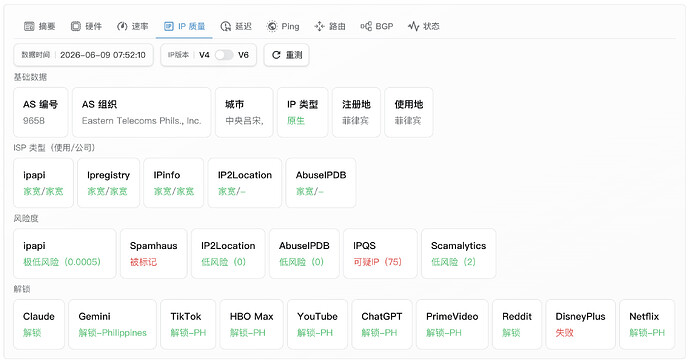Click the 路由 routing icon
This screenshot has height=362, width=690.
(319, 26)
